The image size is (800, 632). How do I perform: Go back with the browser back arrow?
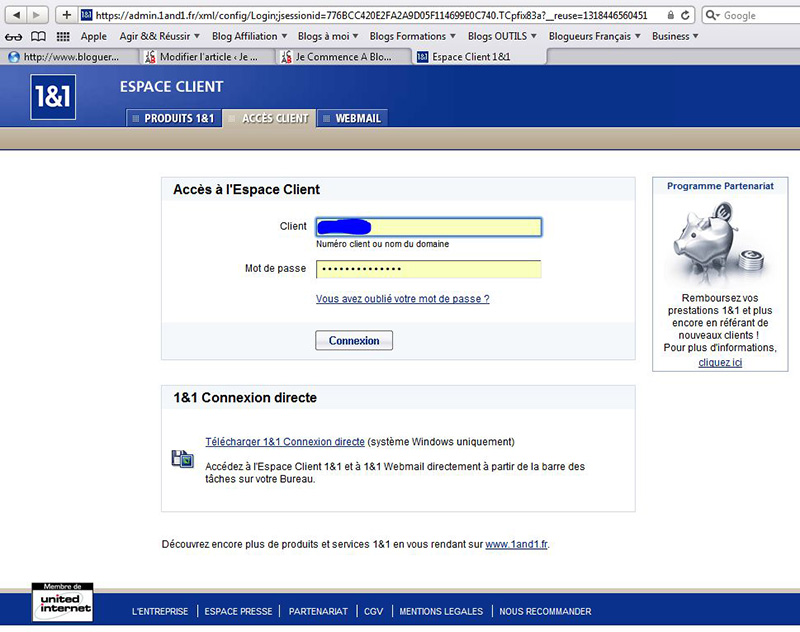click(x=16, y=15)
